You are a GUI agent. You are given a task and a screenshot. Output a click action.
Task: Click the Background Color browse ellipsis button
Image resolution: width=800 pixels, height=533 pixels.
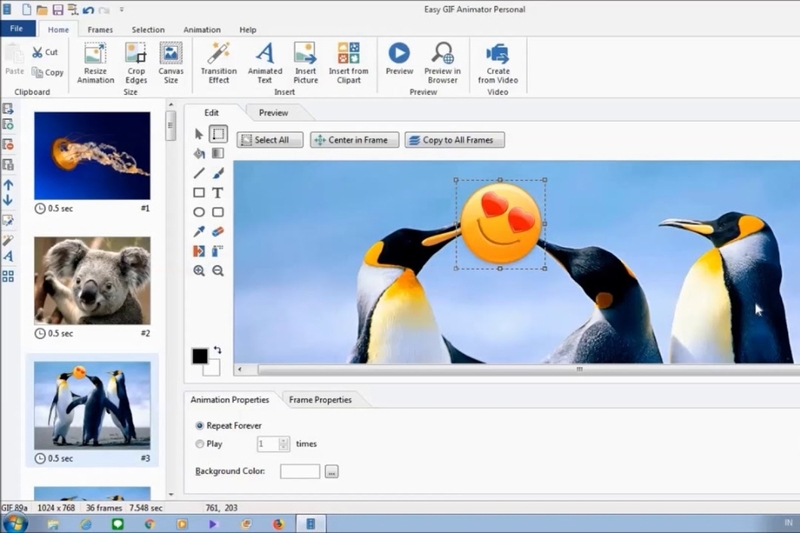[x=332, y=472]
